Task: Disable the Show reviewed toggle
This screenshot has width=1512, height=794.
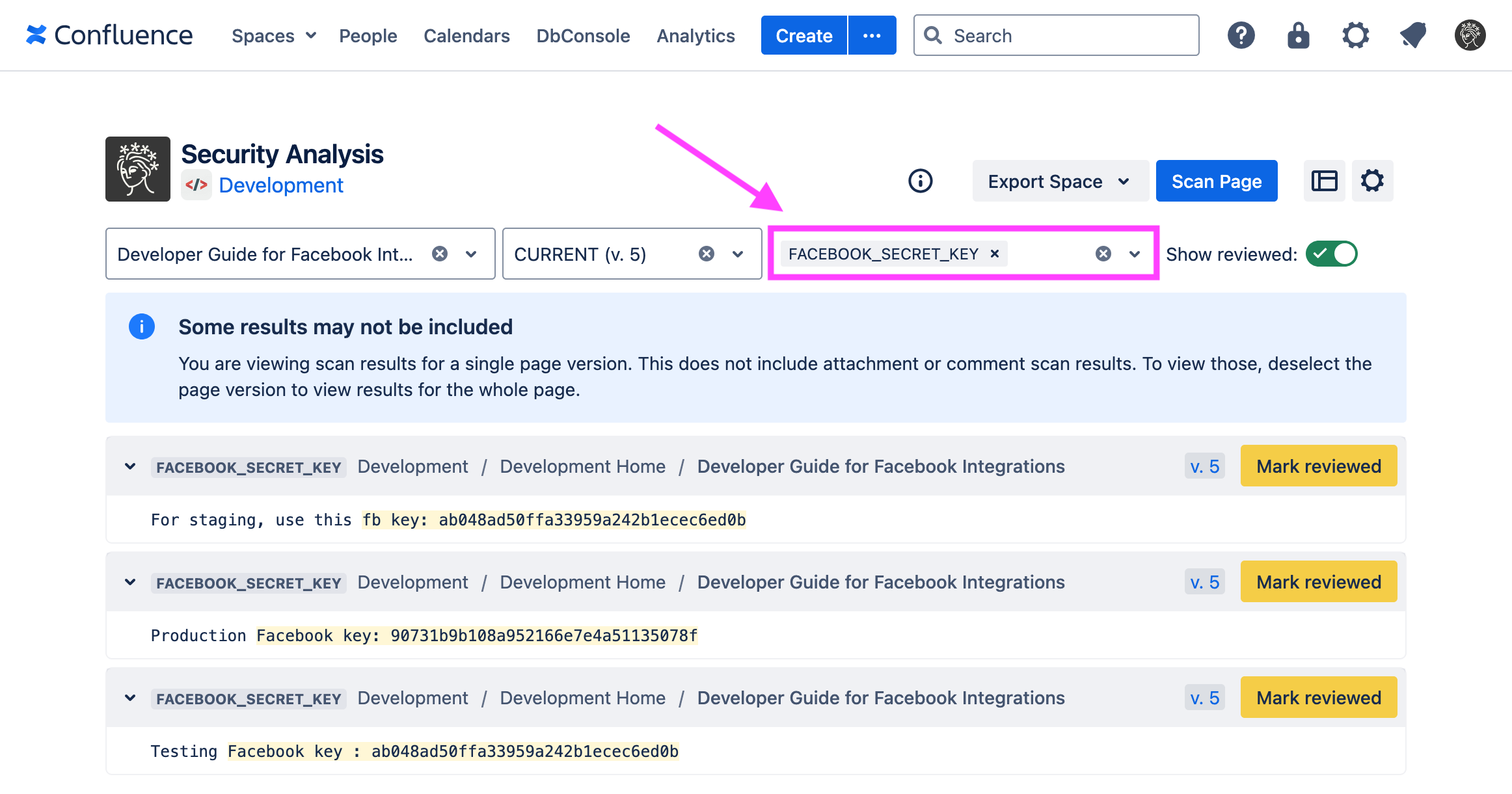Action: point(1331,254)
